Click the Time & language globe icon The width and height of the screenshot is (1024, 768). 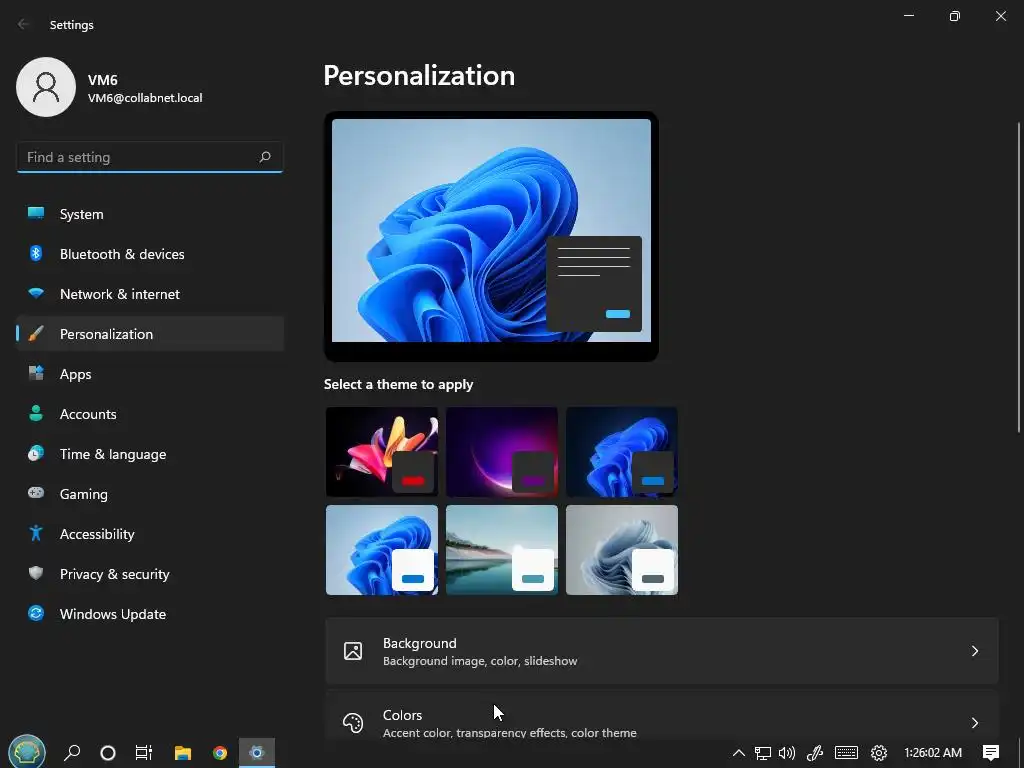36,453
